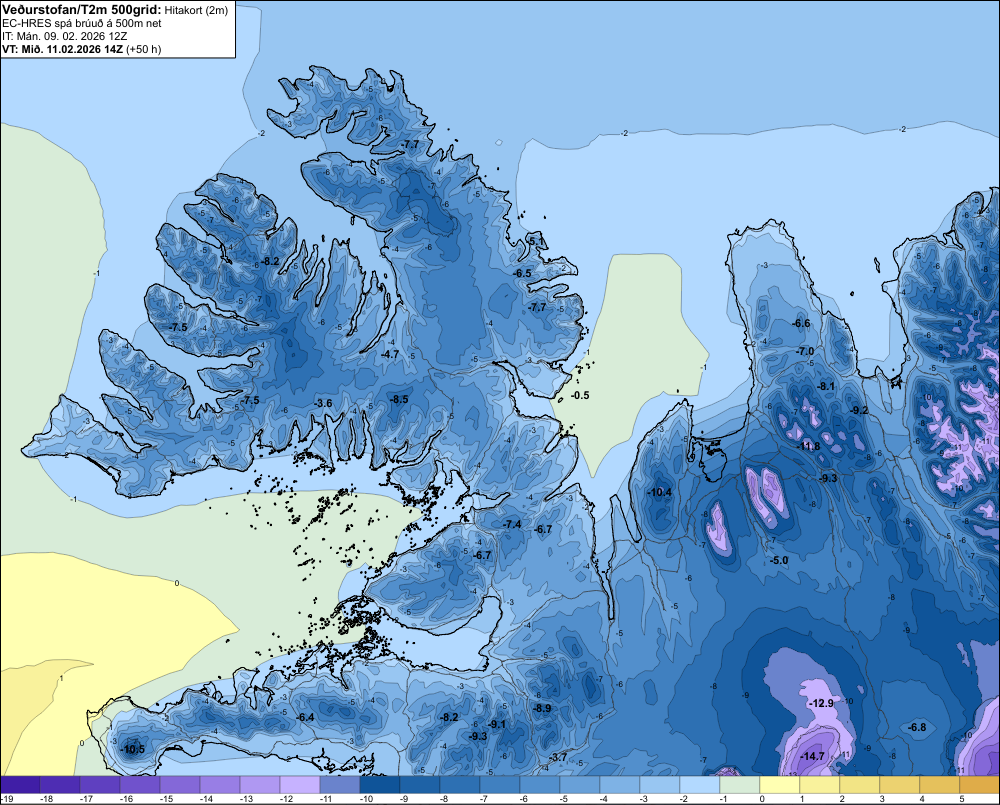This screenshot has height=805, width=1000.
Task: Click the 'IT: Mán. 09. 02. 2026 12Z' line
Action: (64, 36)
